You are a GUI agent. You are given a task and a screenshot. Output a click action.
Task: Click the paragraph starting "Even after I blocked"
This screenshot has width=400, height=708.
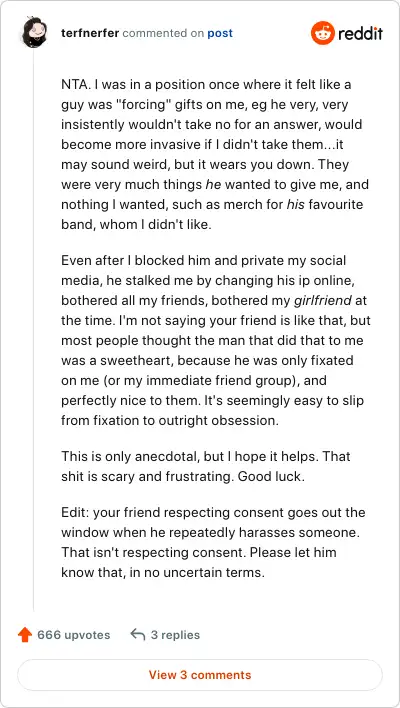pyautogui.click(x=216, y=340)
